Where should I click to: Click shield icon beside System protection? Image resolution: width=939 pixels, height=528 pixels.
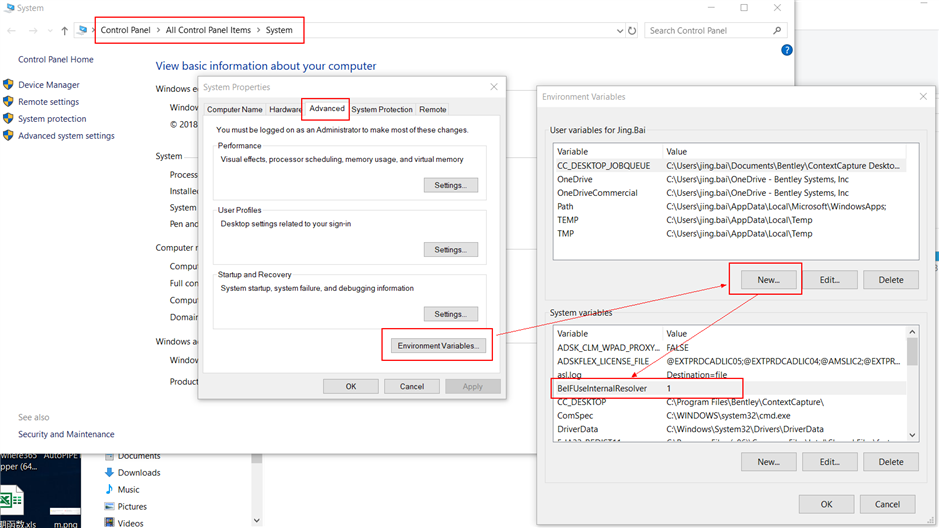(x=8, y=118)
